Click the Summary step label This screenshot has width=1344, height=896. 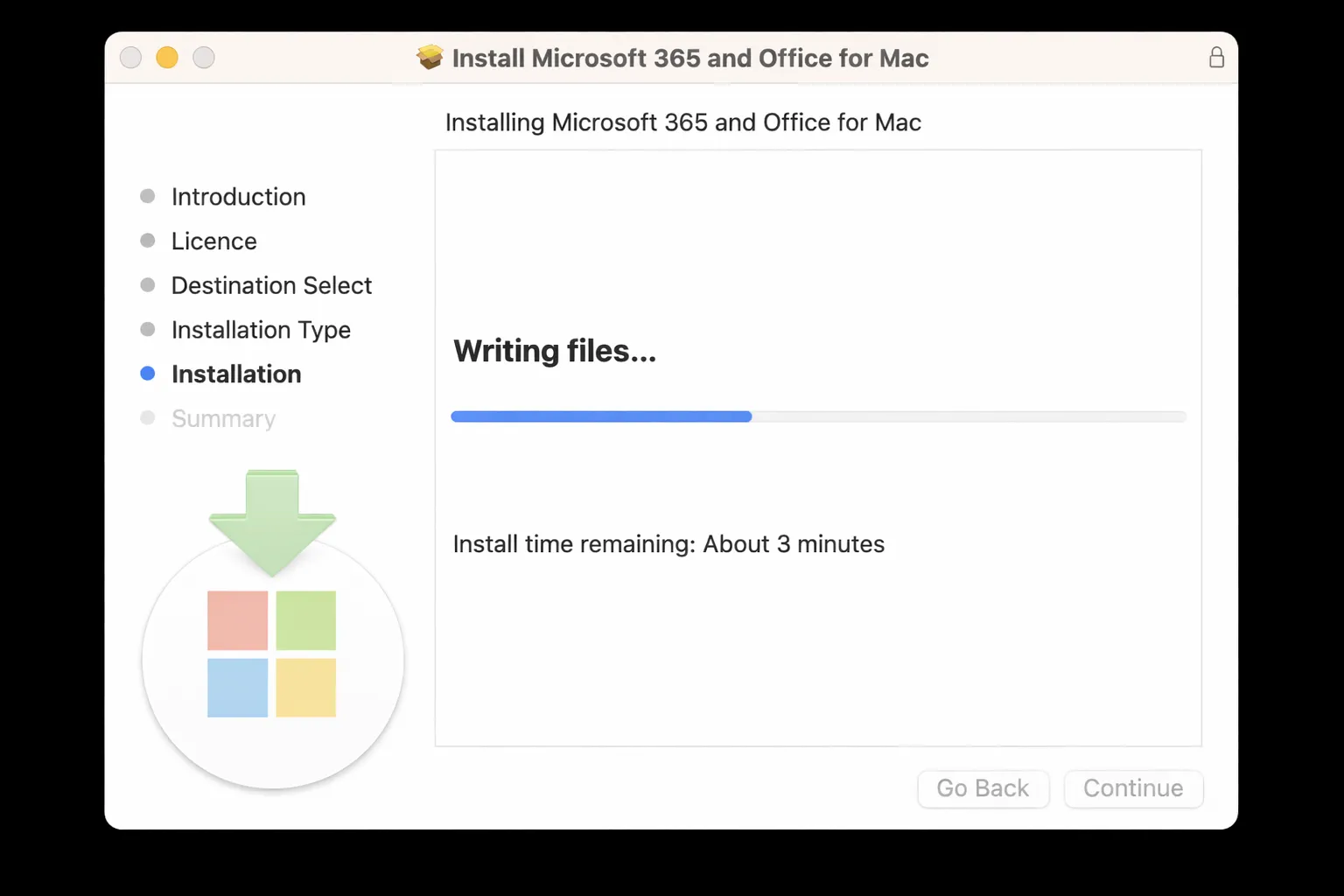click(x=223, y=418)
